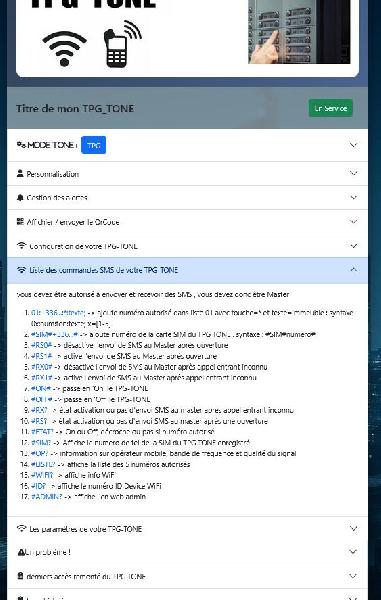Open Afficher / envoyer le QrCode header

pyautogui.click(x=187, y=222)
